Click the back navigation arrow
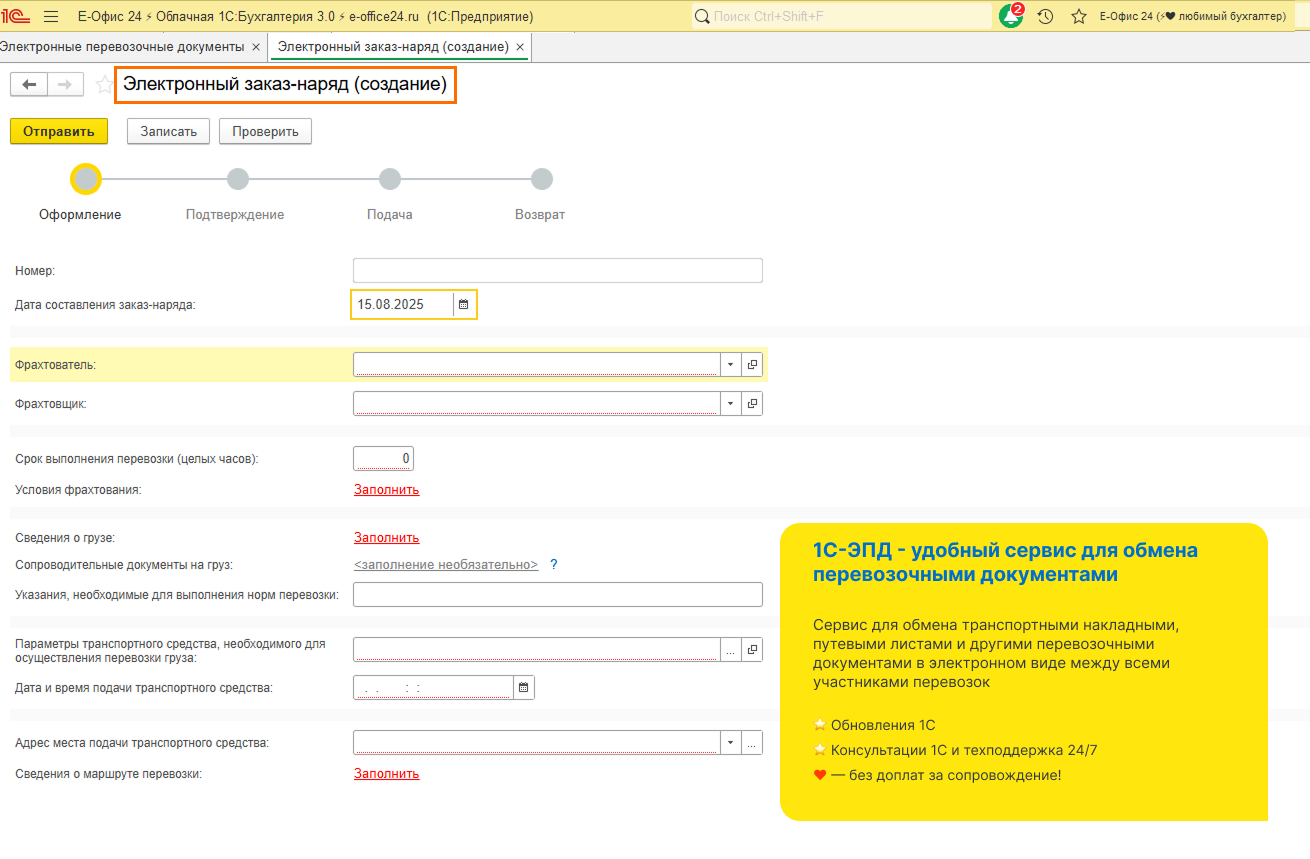The height and width of the screenshot is (859, 1310). click(29, 85)
